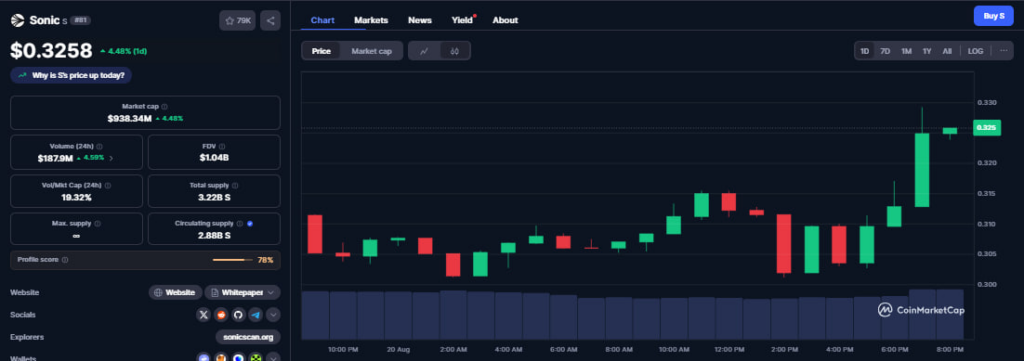Expand Volume (24h) details arrow
1024x361 pixels.
tap(111, 158)
